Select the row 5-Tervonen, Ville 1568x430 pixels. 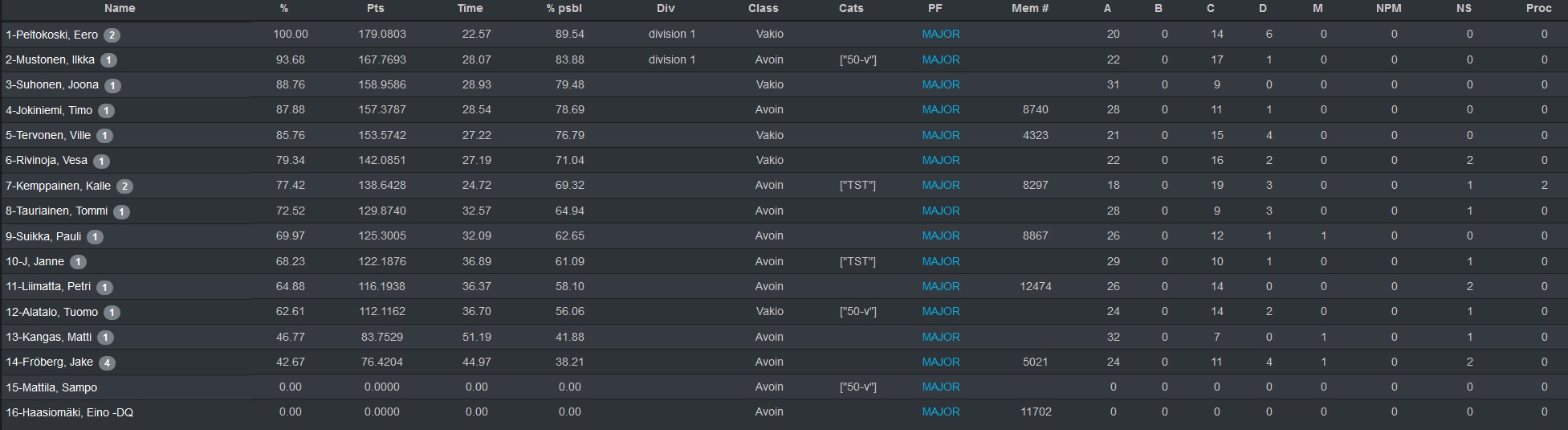point(784,135)
